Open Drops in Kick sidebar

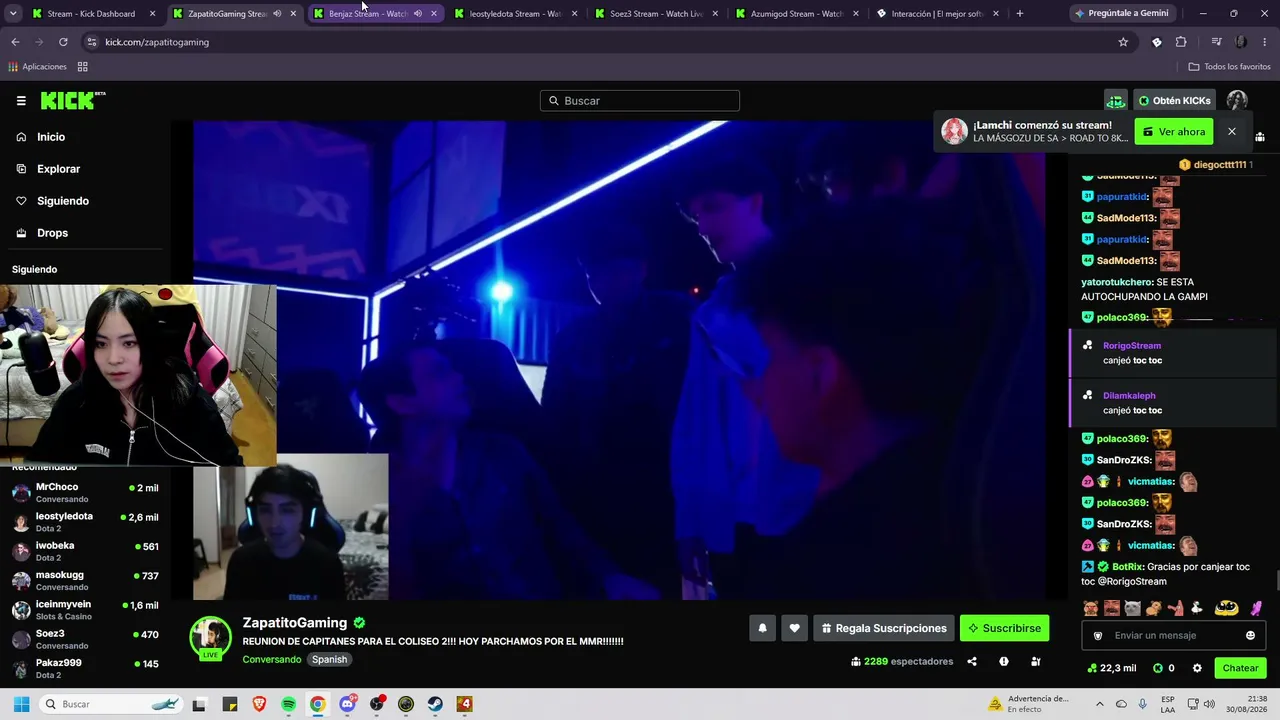tap(52, 233)
